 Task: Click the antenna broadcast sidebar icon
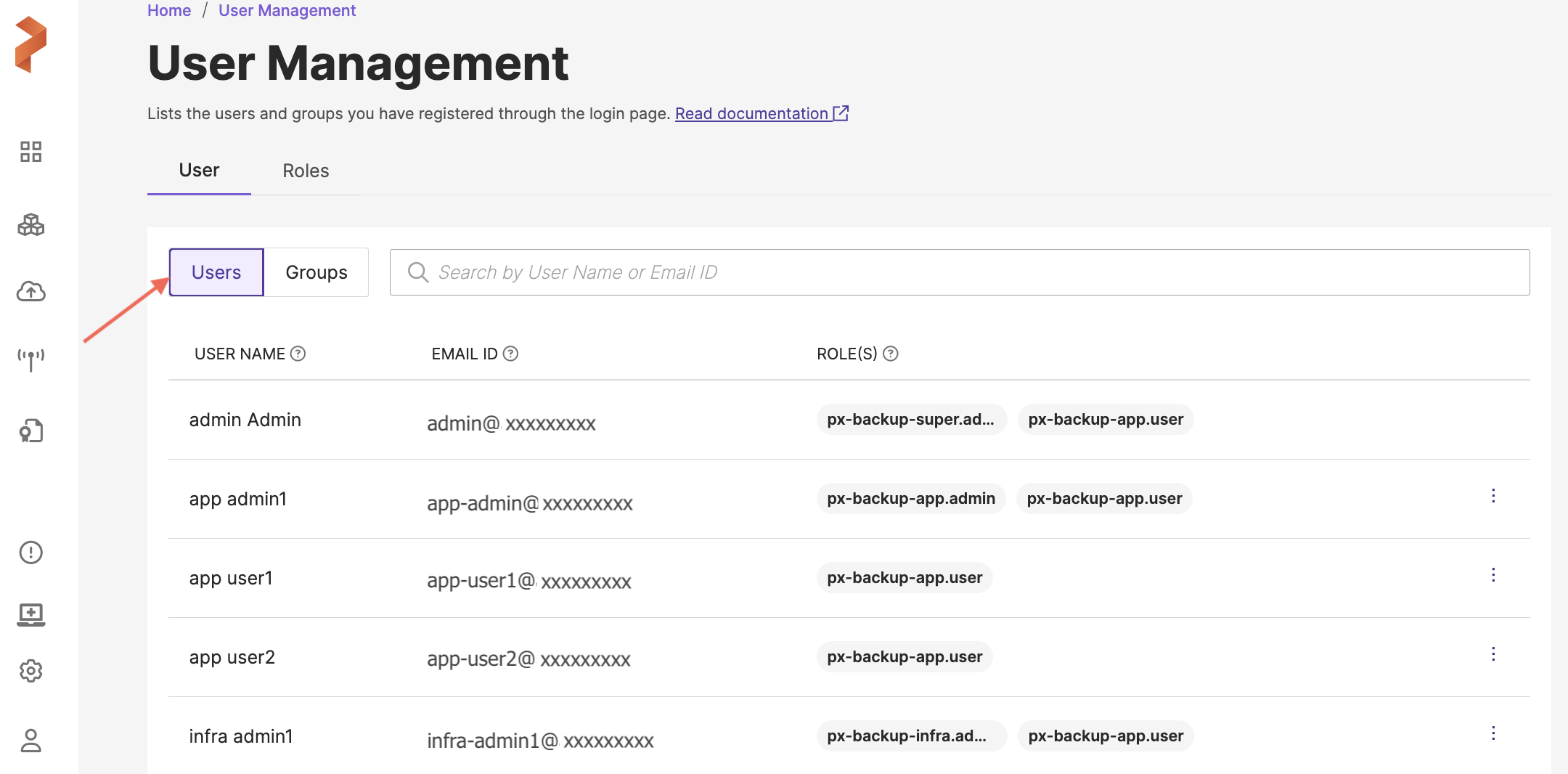30,359
